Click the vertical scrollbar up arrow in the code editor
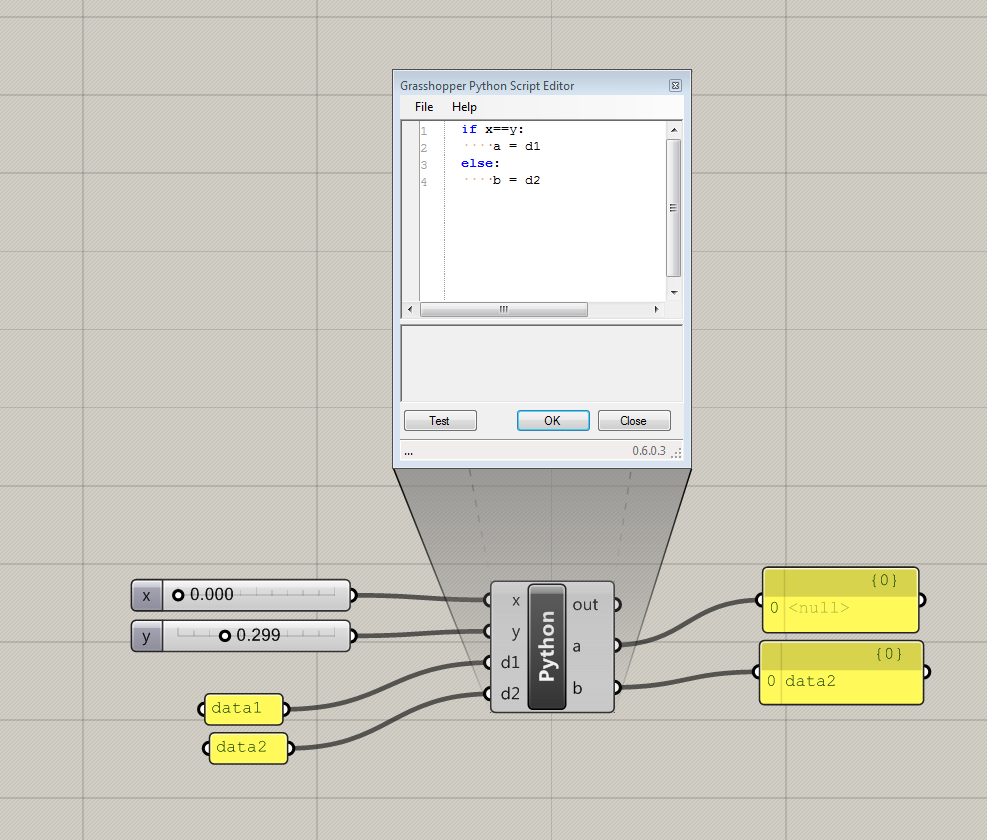 (674, 130)
